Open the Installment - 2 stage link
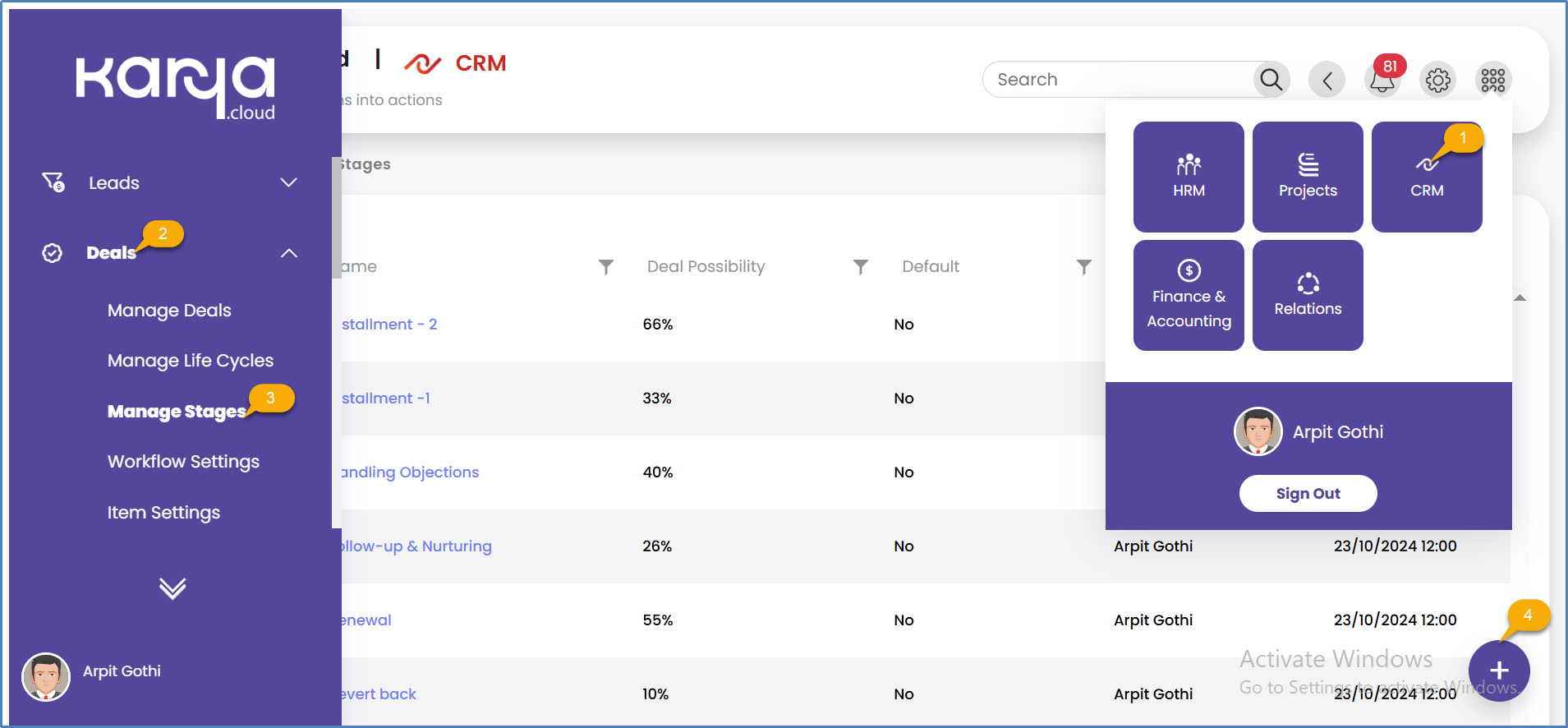1568x728 pixels. coord(389,325)
